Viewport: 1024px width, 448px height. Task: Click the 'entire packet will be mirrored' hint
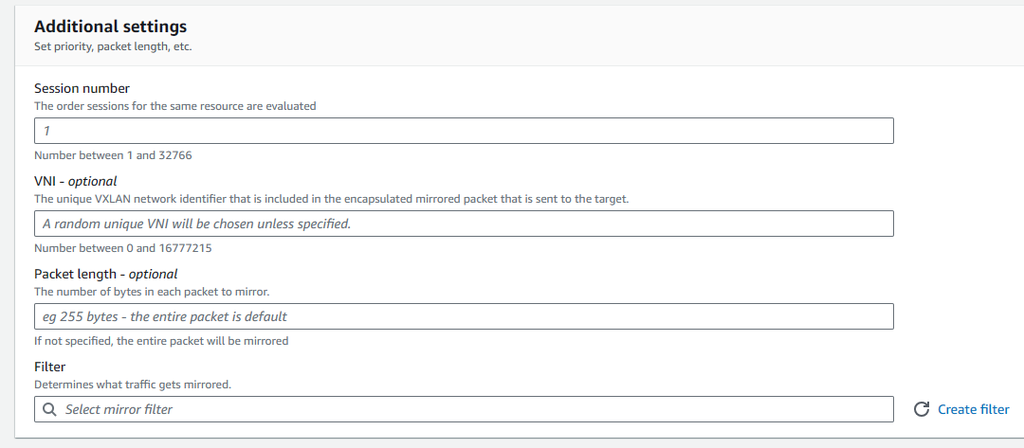161,341
